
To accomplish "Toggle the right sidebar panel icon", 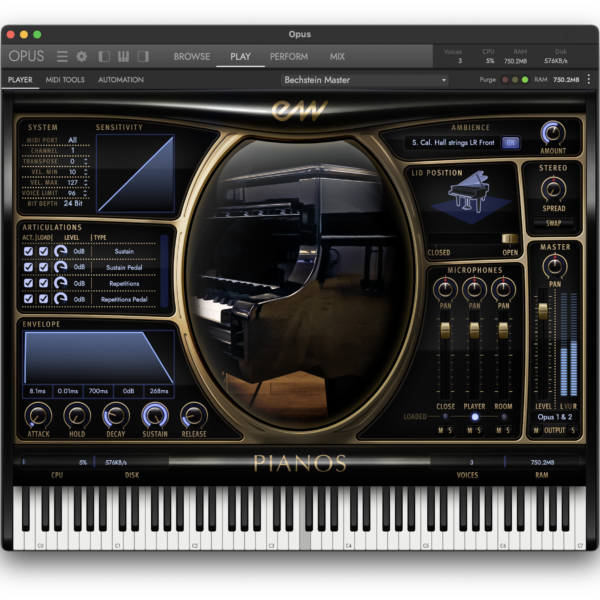I will click(x=143, y=57).
